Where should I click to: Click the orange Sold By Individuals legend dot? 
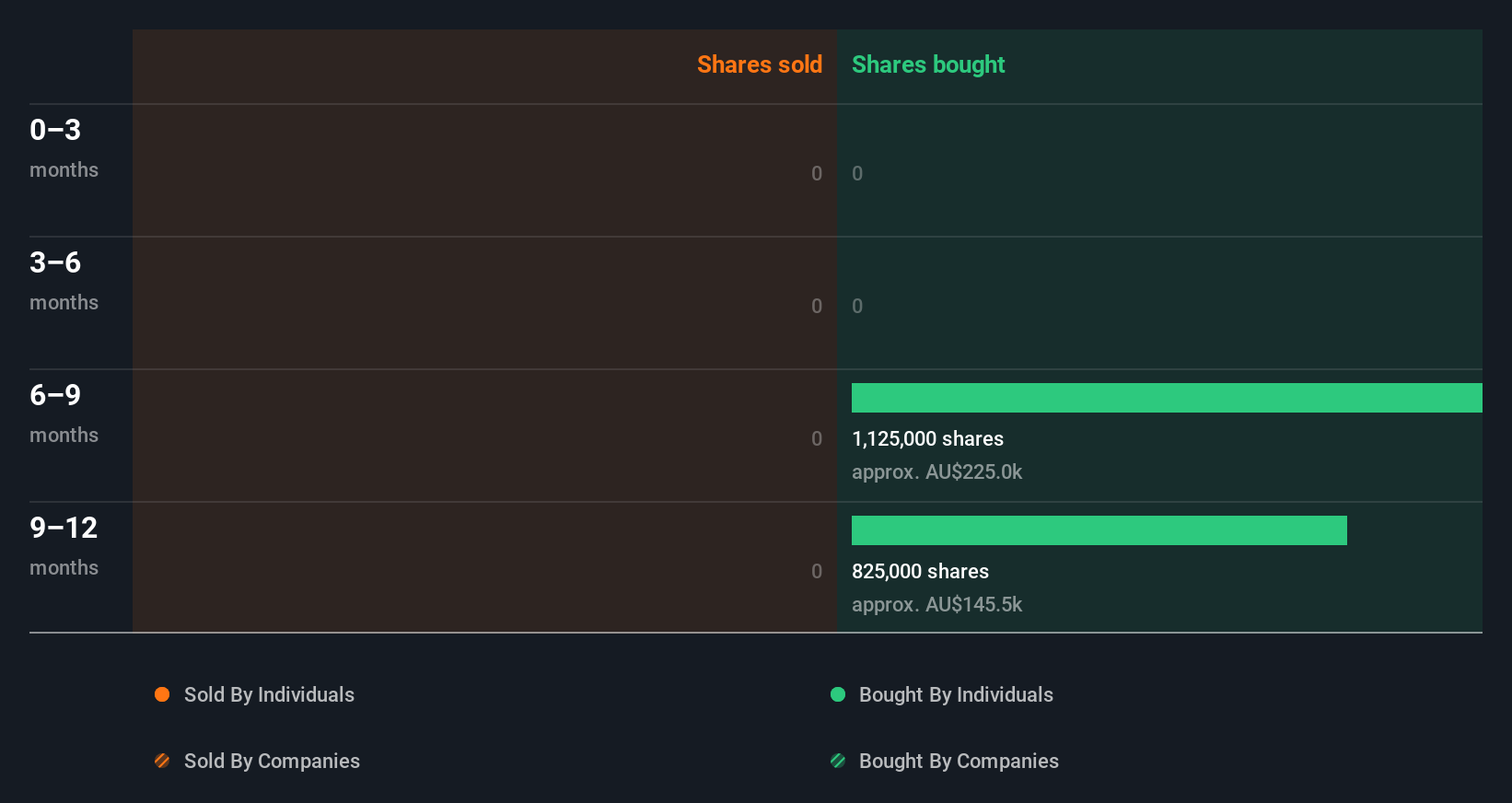(162, 694)
